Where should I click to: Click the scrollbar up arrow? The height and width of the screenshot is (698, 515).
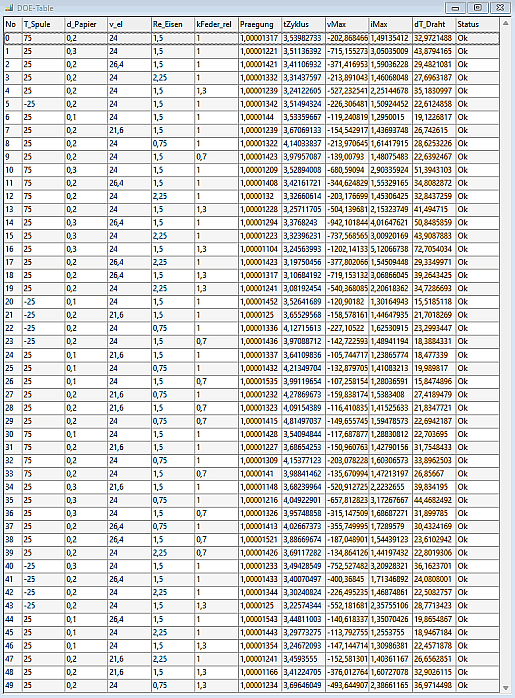(x=506, y=23)
